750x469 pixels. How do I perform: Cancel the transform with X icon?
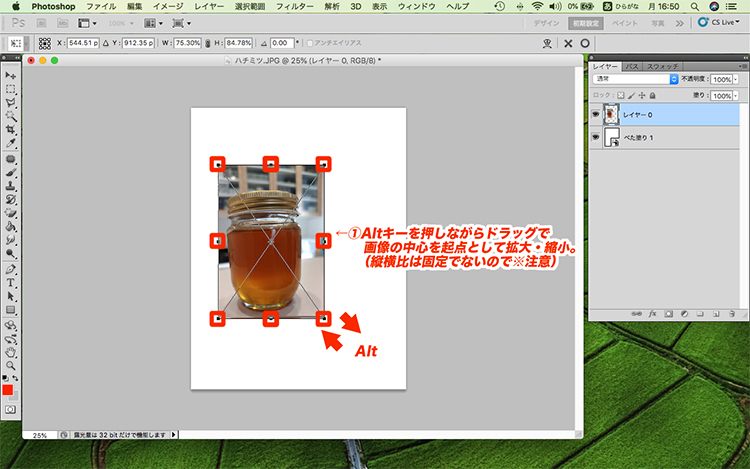coord(568,44)
